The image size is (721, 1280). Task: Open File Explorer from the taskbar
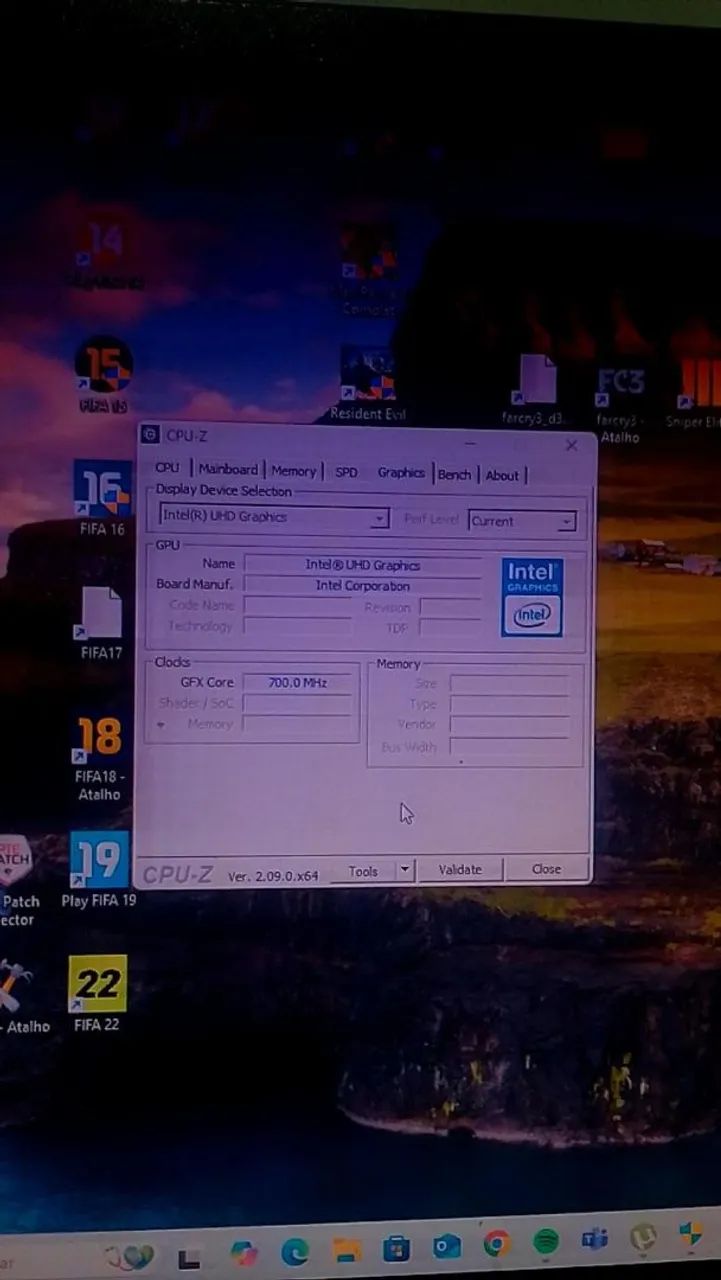(x=346, y=1249)
